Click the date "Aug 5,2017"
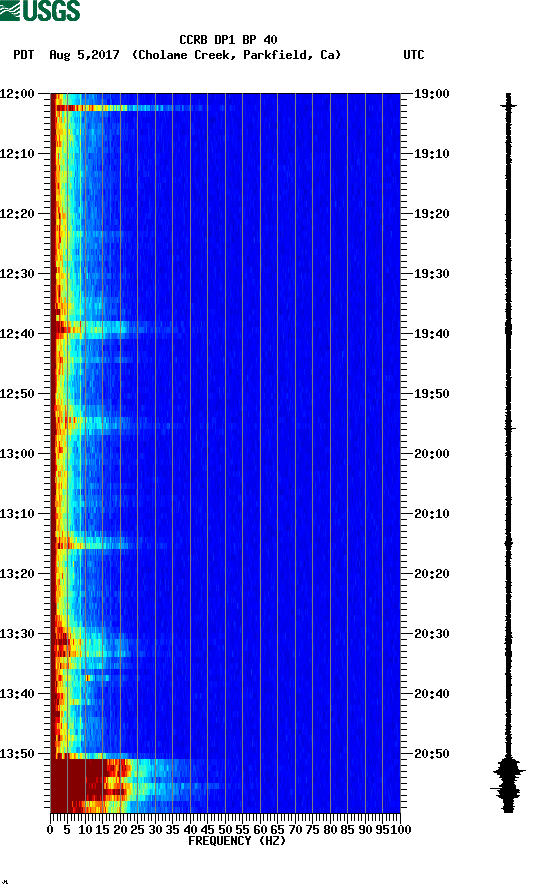Viewport: 552px width, 893px height. click(84, 55)
